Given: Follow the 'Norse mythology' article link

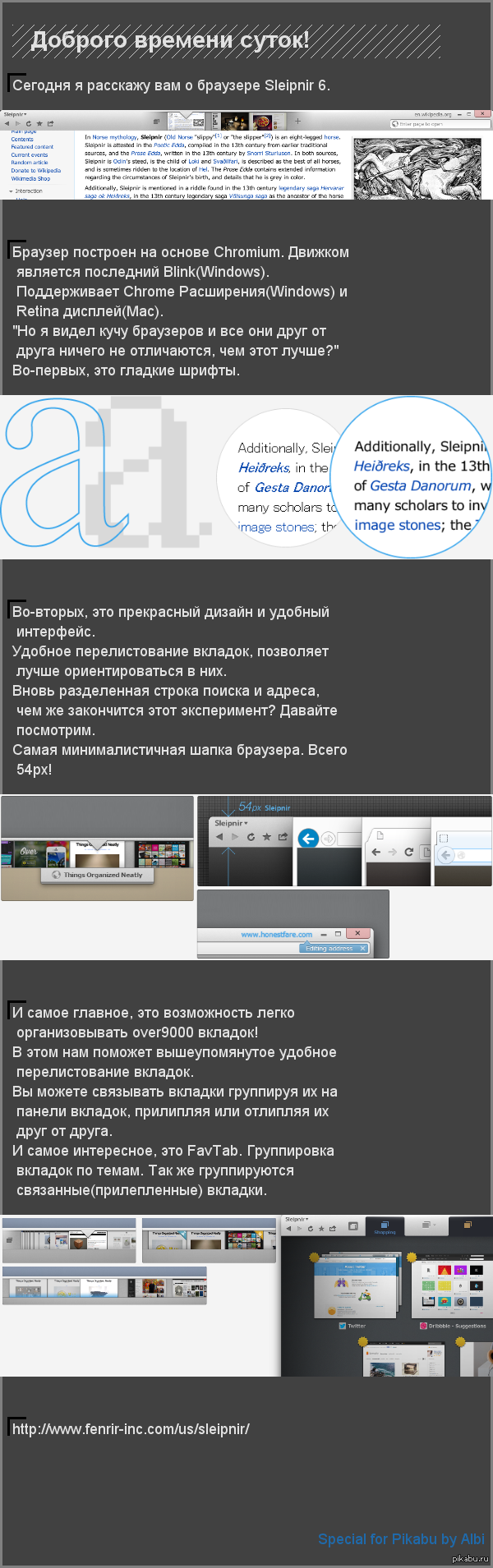Looking at the screenshot, I should (114, 137).
